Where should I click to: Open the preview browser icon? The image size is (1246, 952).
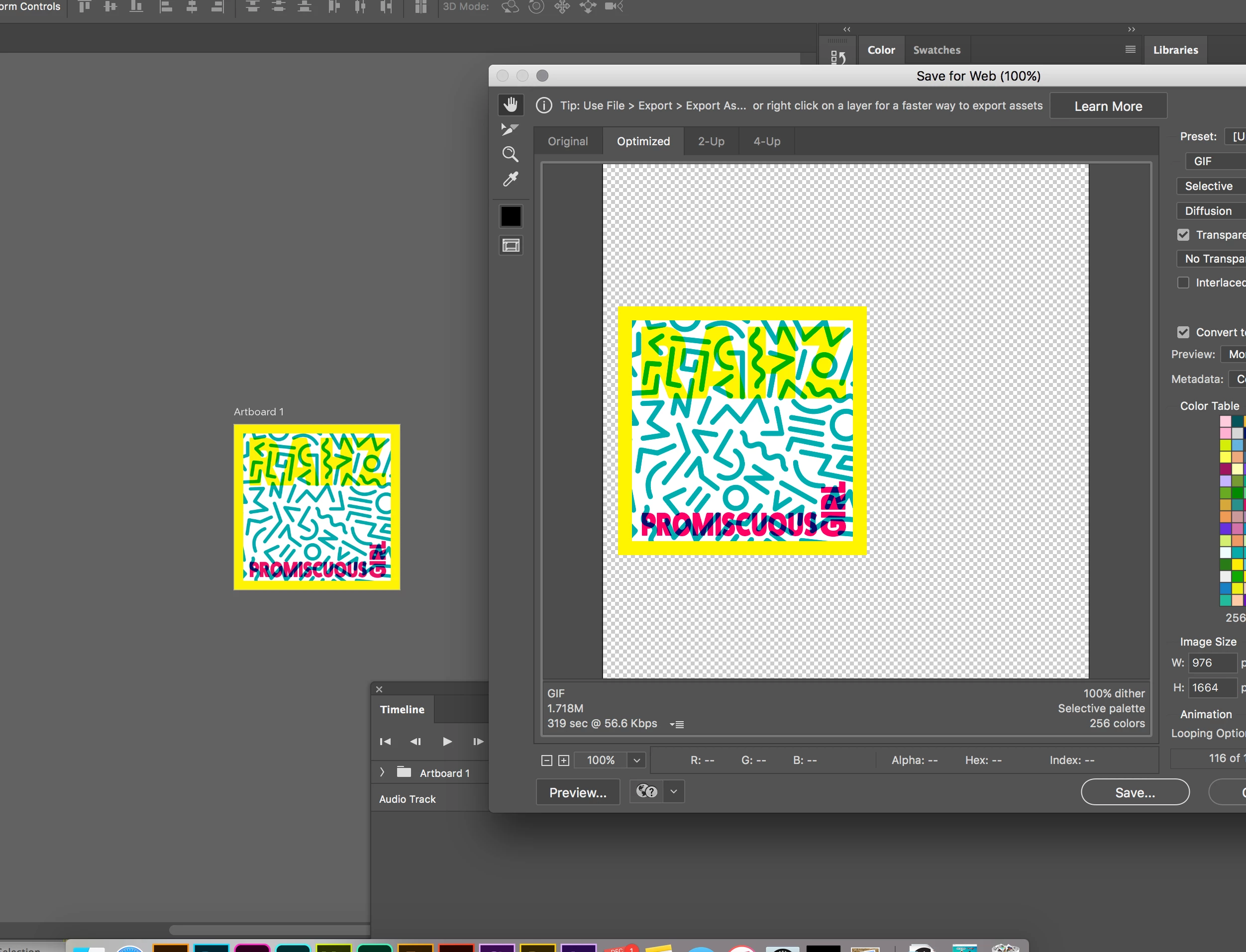[x=647, y=791]
